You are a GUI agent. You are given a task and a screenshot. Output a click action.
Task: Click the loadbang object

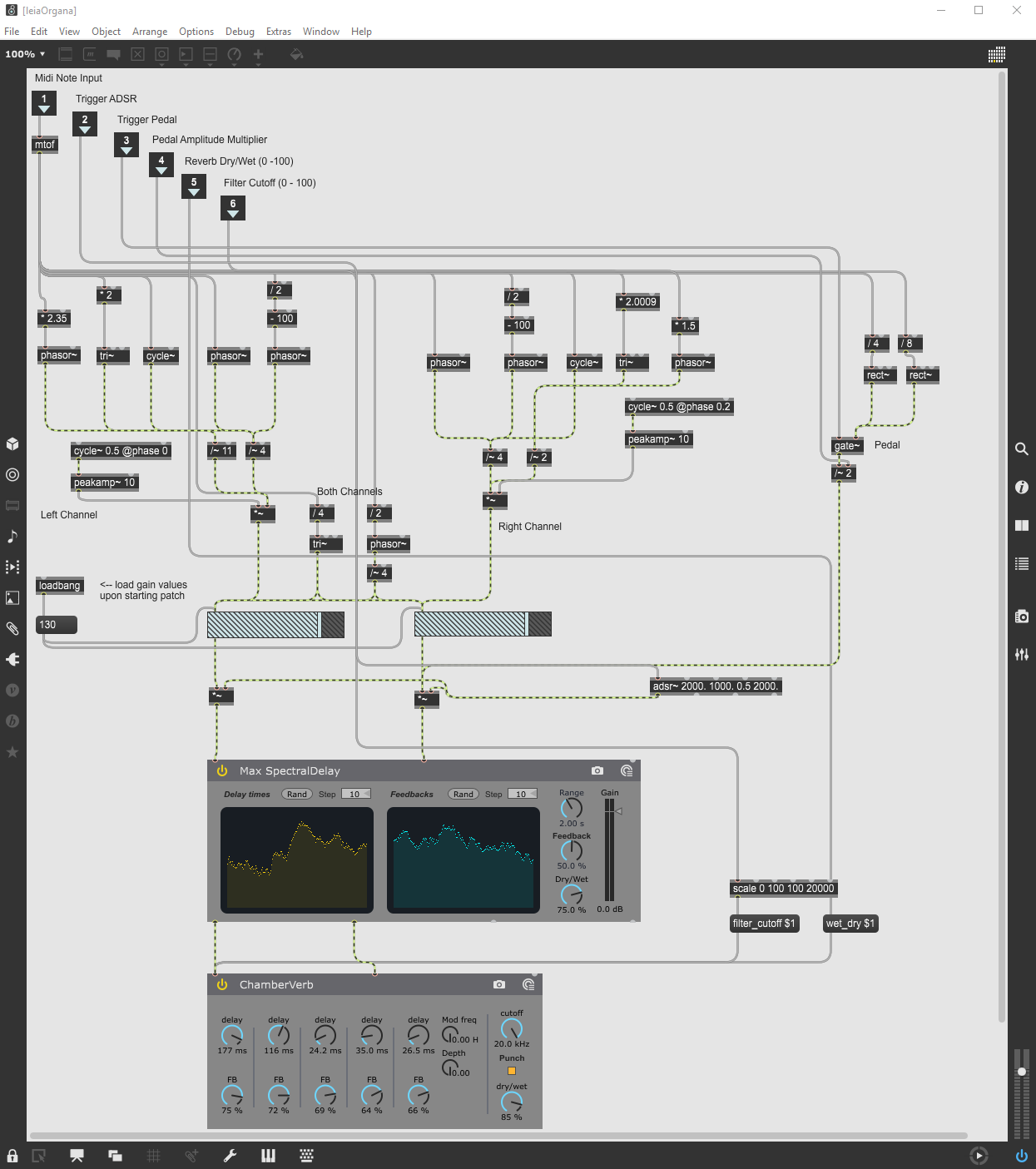pos(60,586)
